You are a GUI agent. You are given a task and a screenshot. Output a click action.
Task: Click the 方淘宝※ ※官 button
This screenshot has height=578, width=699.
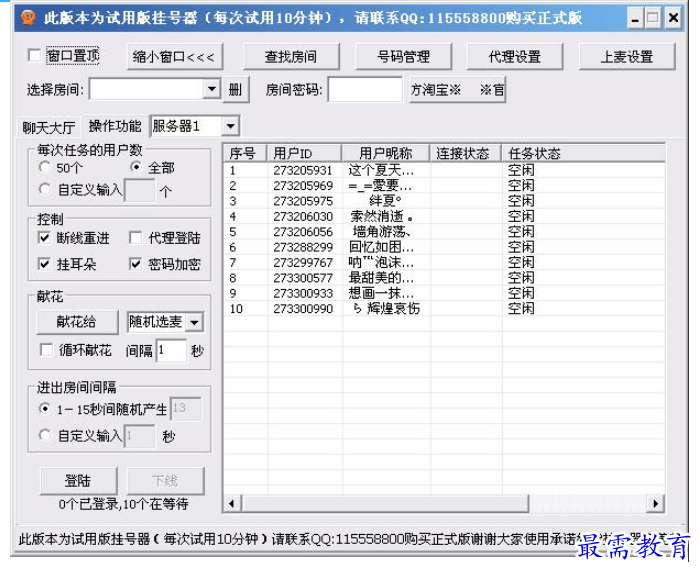click(x=457, y=90)
